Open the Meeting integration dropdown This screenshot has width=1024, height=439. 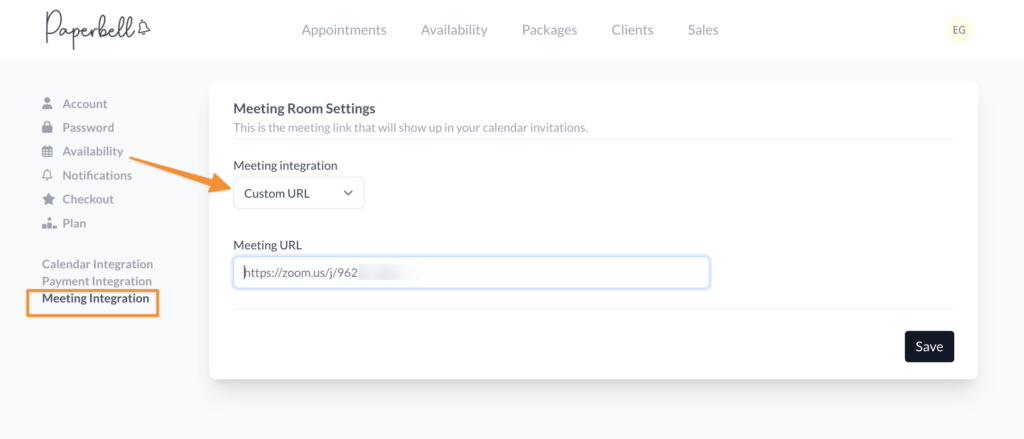pos(299,193)
